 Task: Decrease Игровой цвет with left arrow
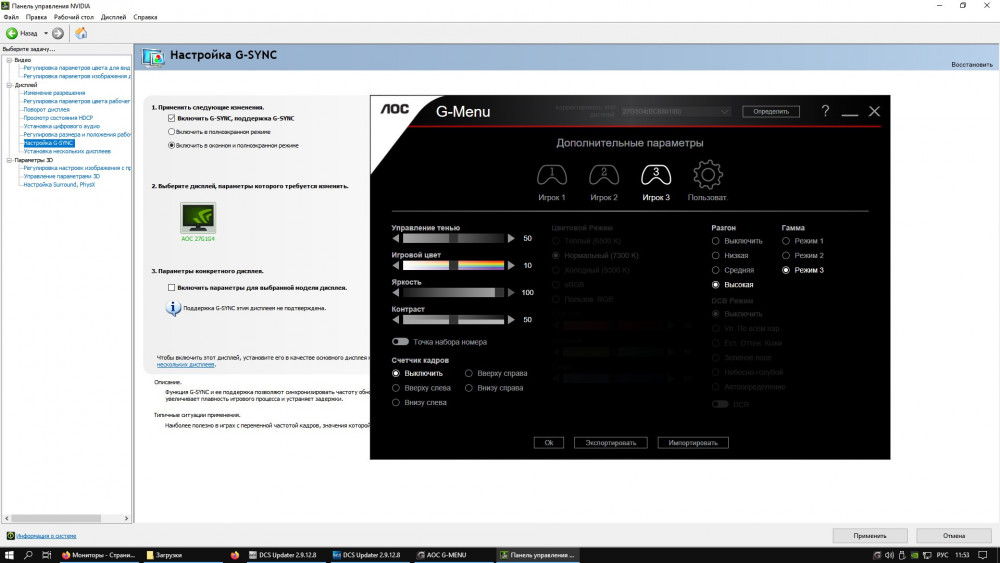tap(396, 265)
